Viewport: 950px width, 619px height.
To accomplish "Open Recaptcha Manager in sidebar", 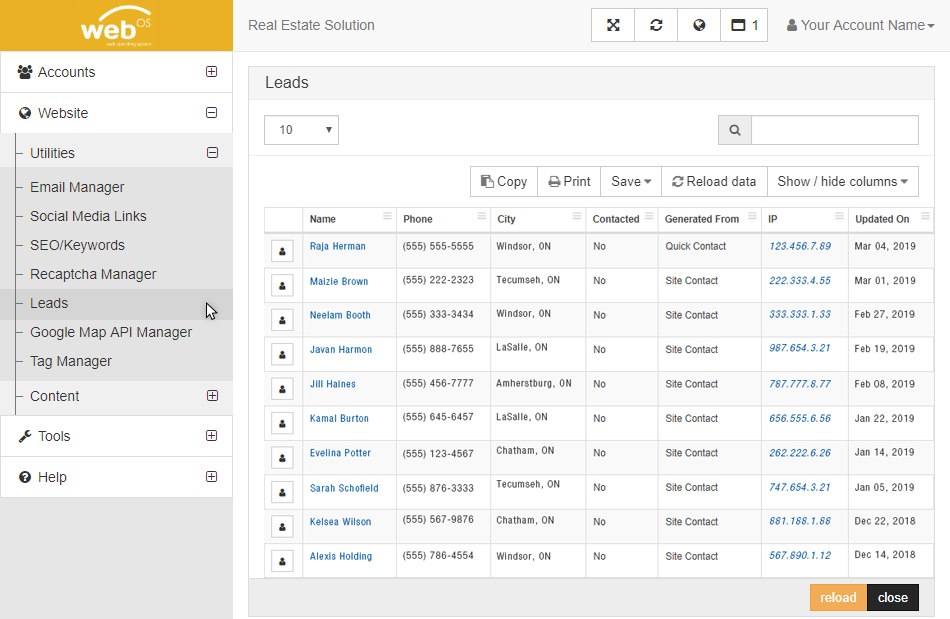I will pos(93,274).
